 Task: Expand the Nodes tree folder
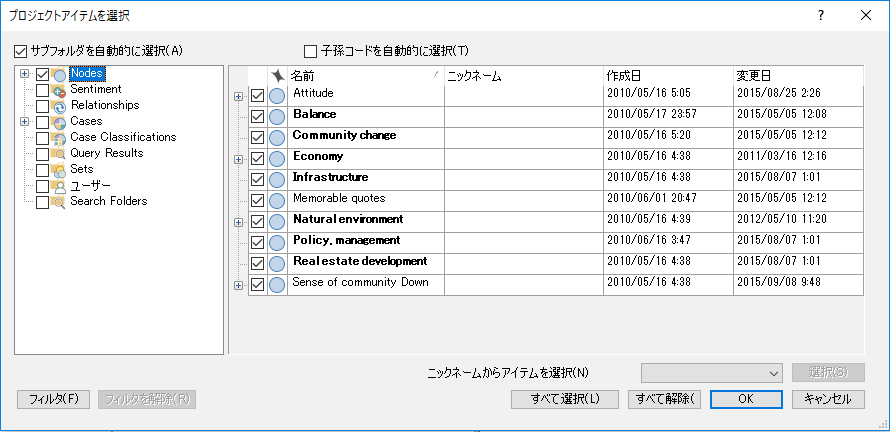click(x=24, y=74)
